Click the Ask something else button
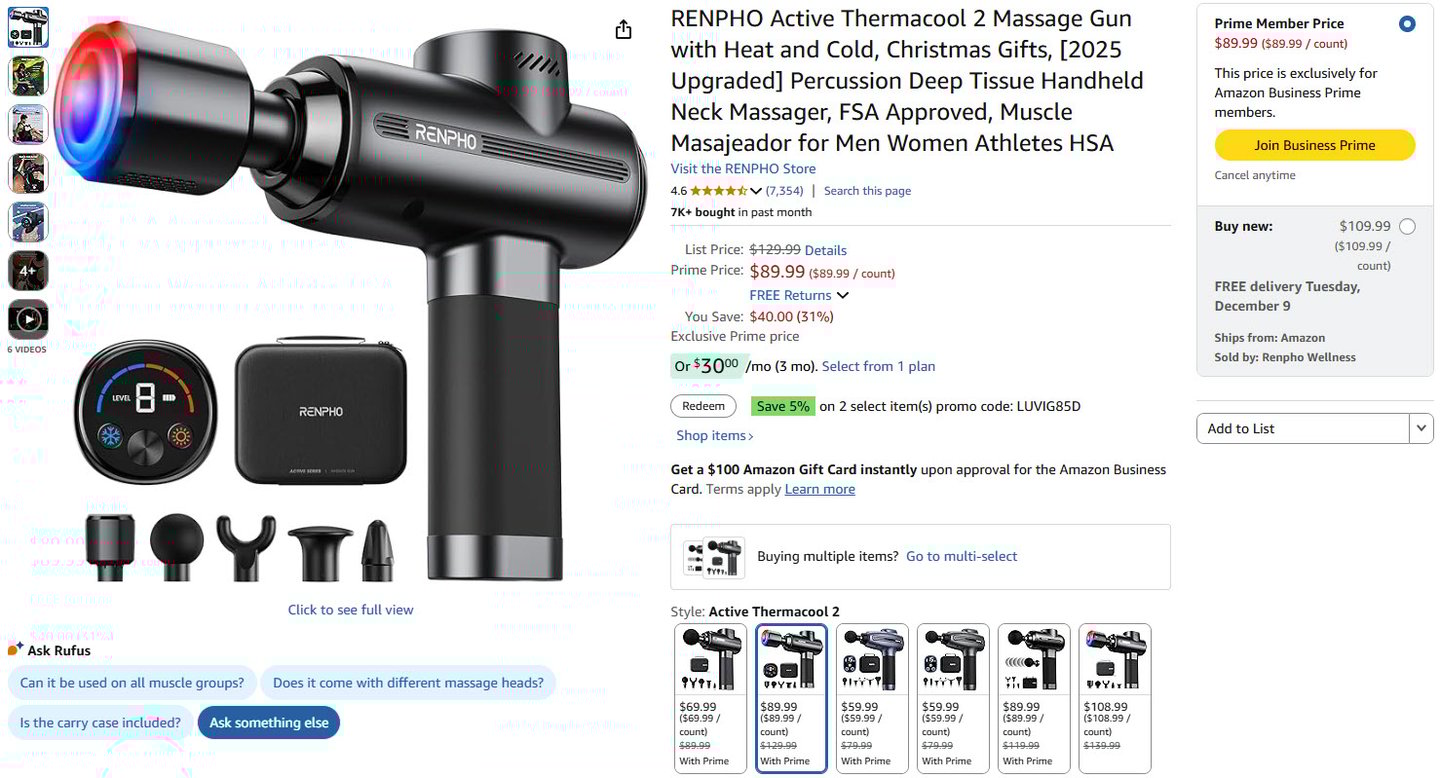This screenshot has width=1440, height=778. (x=269, y=723)
